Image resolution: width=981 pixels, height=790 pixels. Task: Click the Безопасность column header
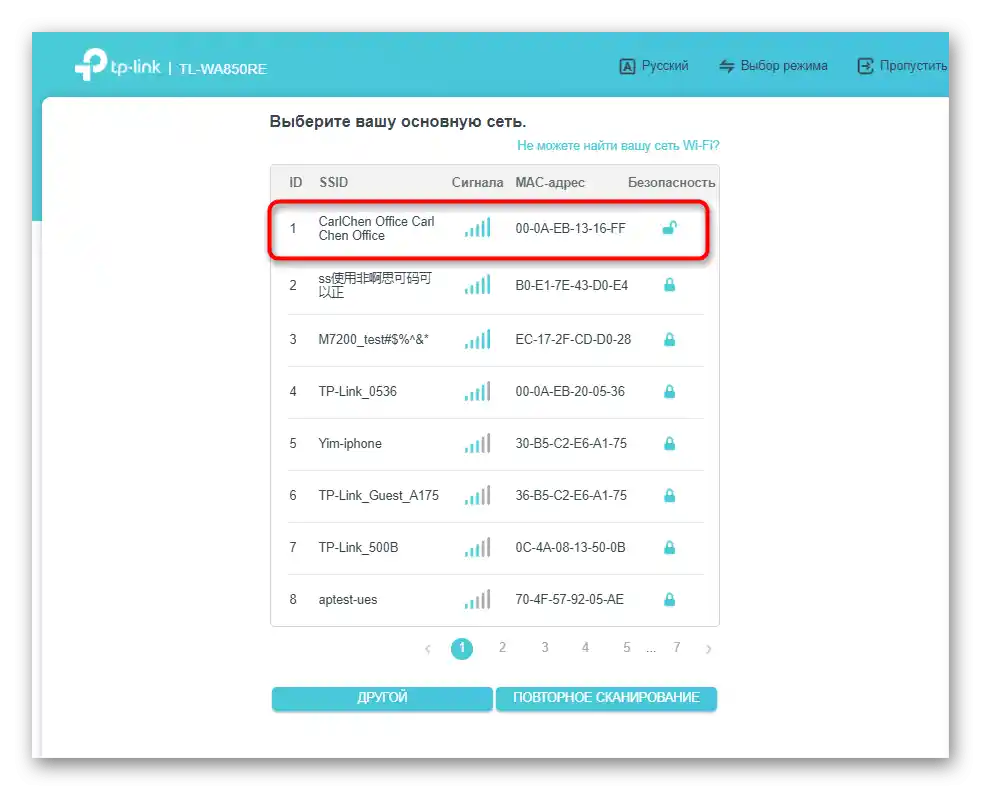pos(671,183)
